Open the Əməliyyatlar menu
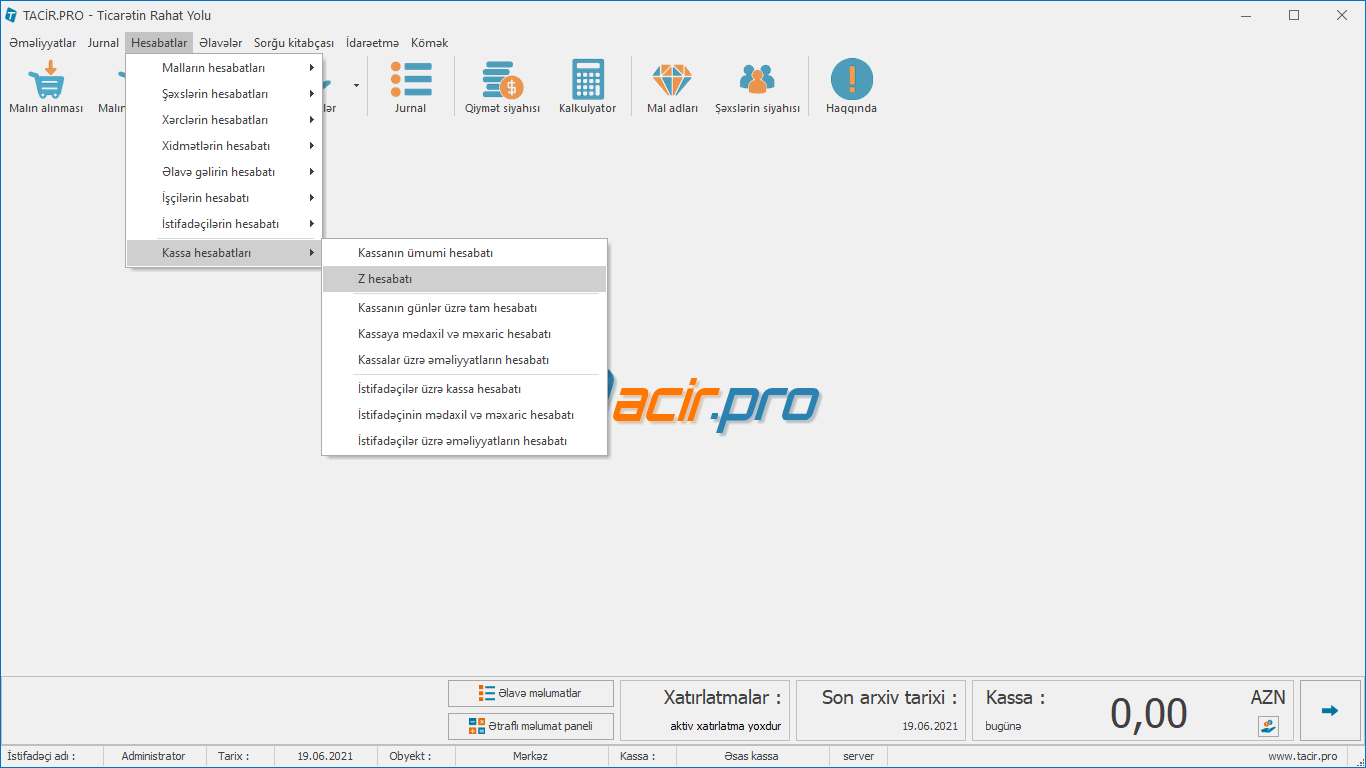Viewport: 1366px width, 768px height. tap(43, 43)
